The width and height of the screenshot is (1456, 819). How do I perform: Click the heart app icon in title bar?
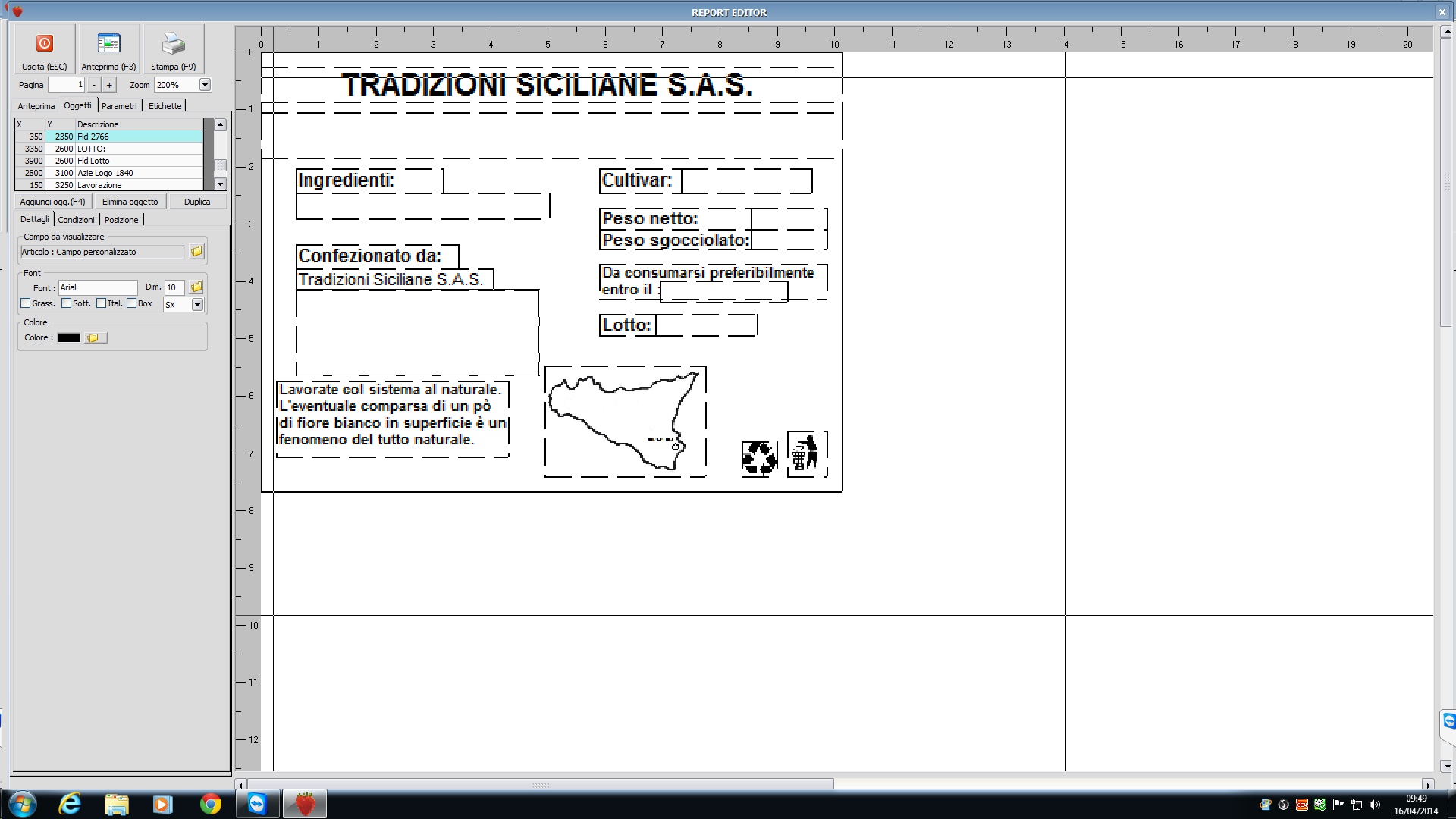pos(17,11)
